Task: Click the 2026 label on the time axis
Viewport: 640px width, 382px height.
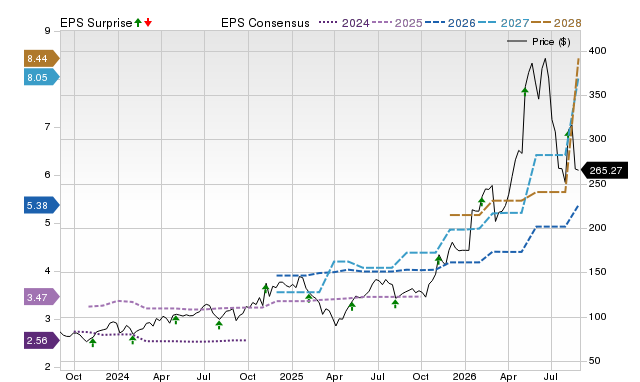Action: [464, 376]
